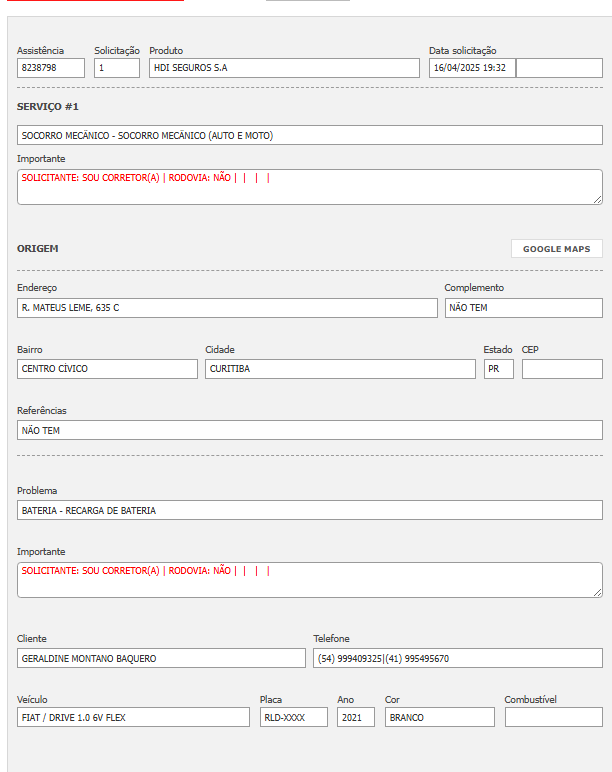Select the Cliente name field
The height and width of the screenshot is (772, 612).
(161, 658)
